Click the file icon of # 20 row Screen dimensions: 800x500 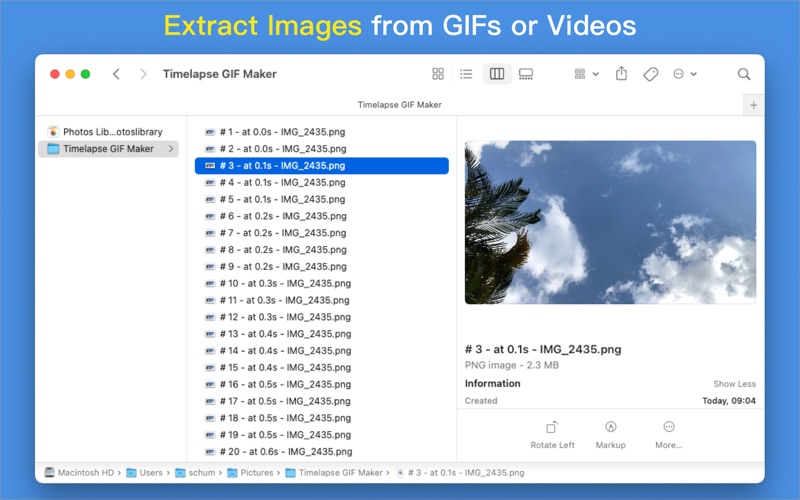click(x=210, y=452)
